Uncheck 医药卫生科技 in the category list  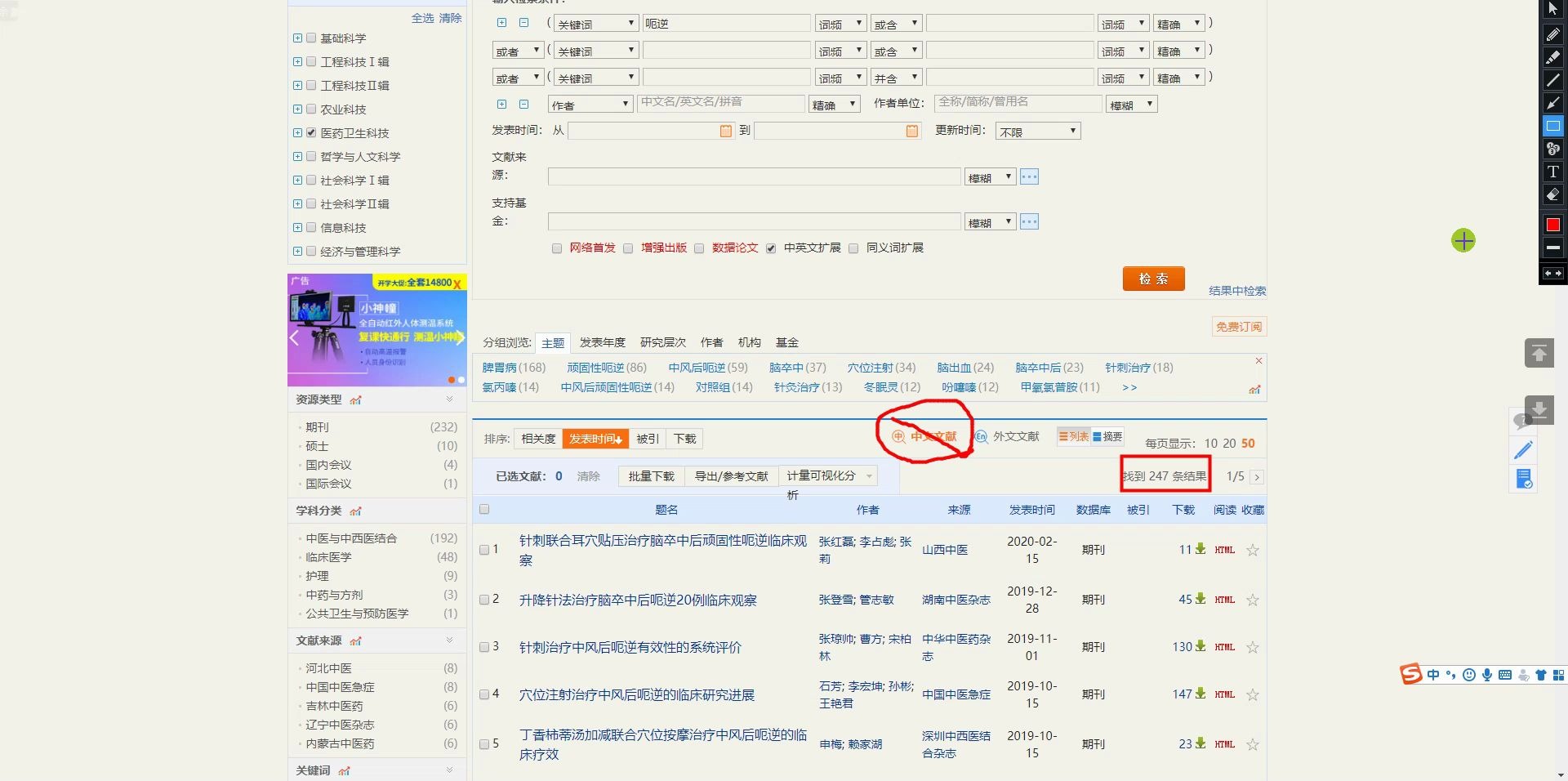[311, 132]
